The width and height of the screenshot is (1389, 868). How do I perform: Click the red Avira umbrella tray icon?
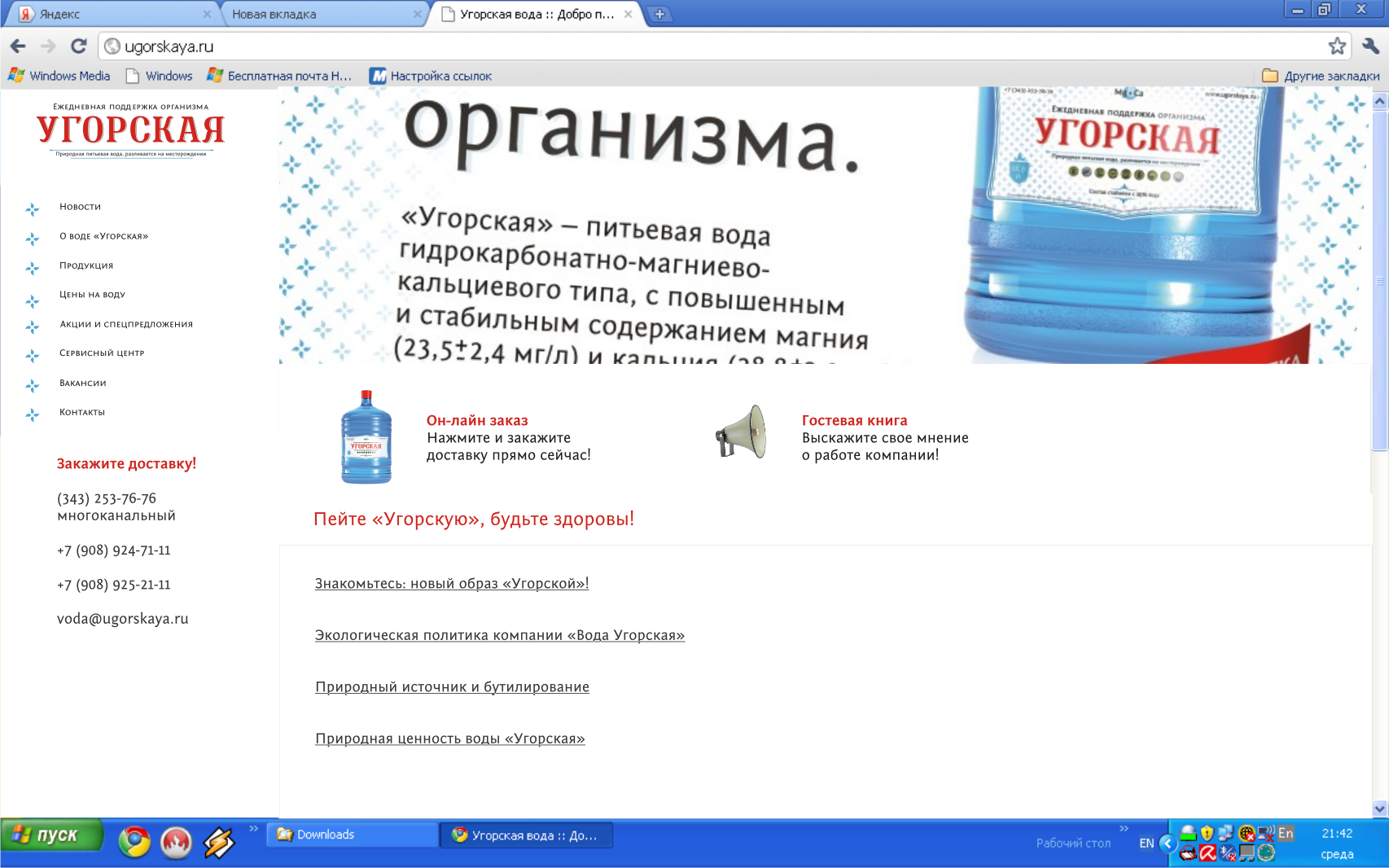1207,853
